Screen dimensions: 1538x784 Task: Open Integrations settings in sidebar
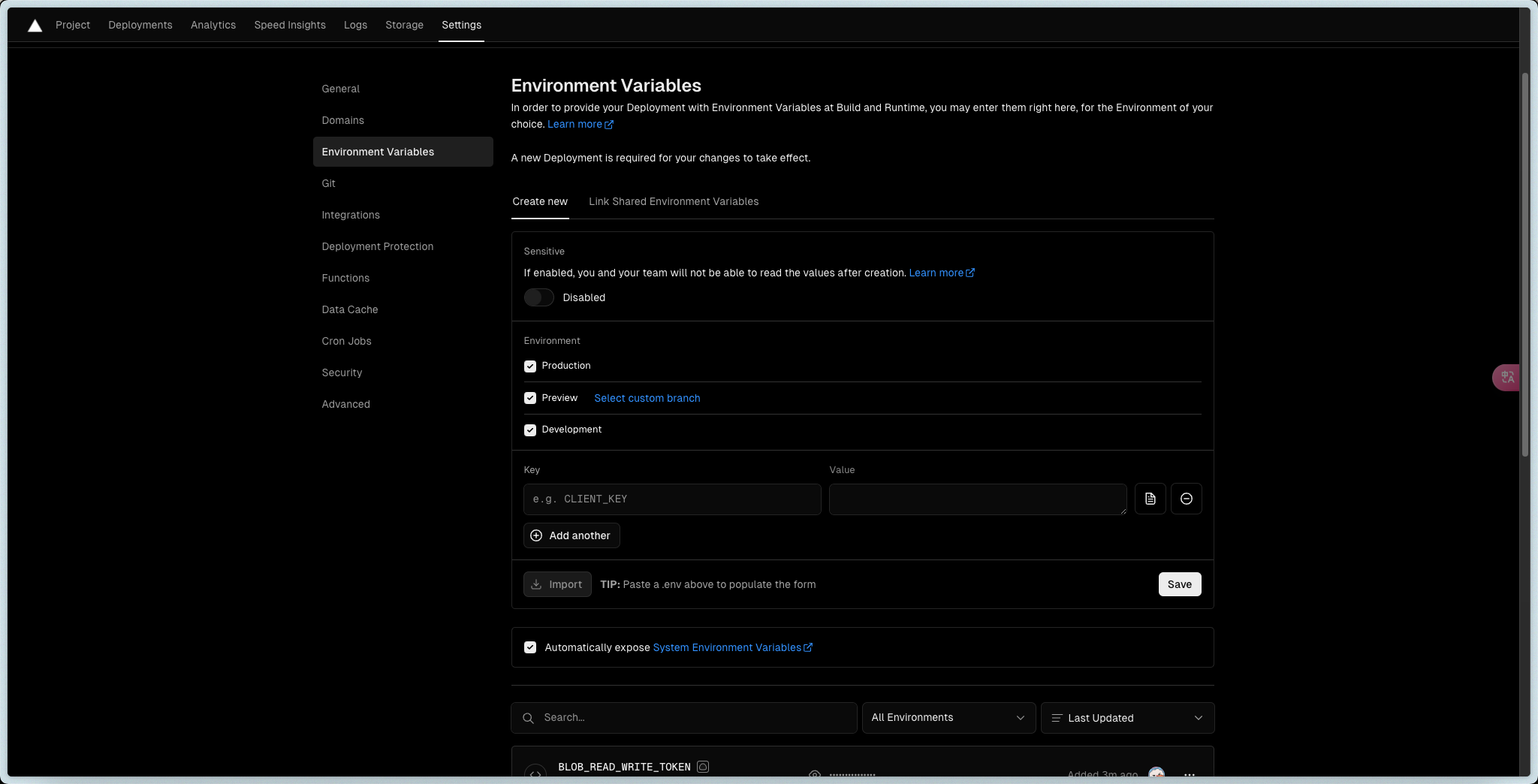[403, 215]
